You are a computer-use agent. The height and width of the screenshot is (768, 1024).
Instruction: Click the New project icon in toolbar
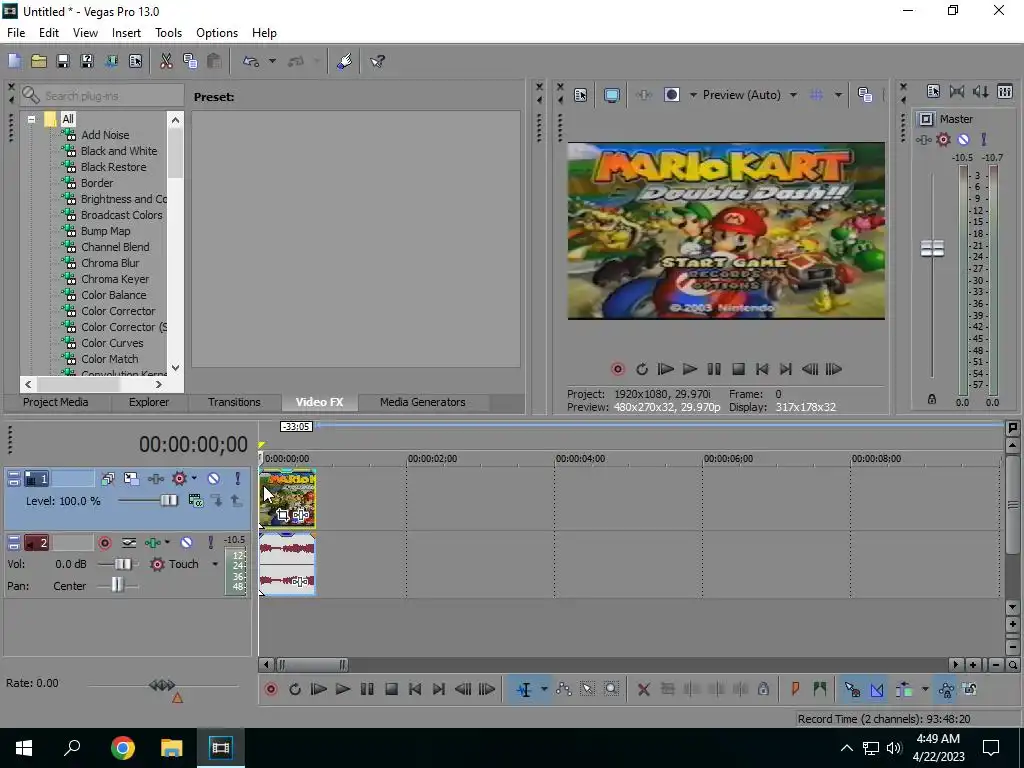[x=14, y=61]
